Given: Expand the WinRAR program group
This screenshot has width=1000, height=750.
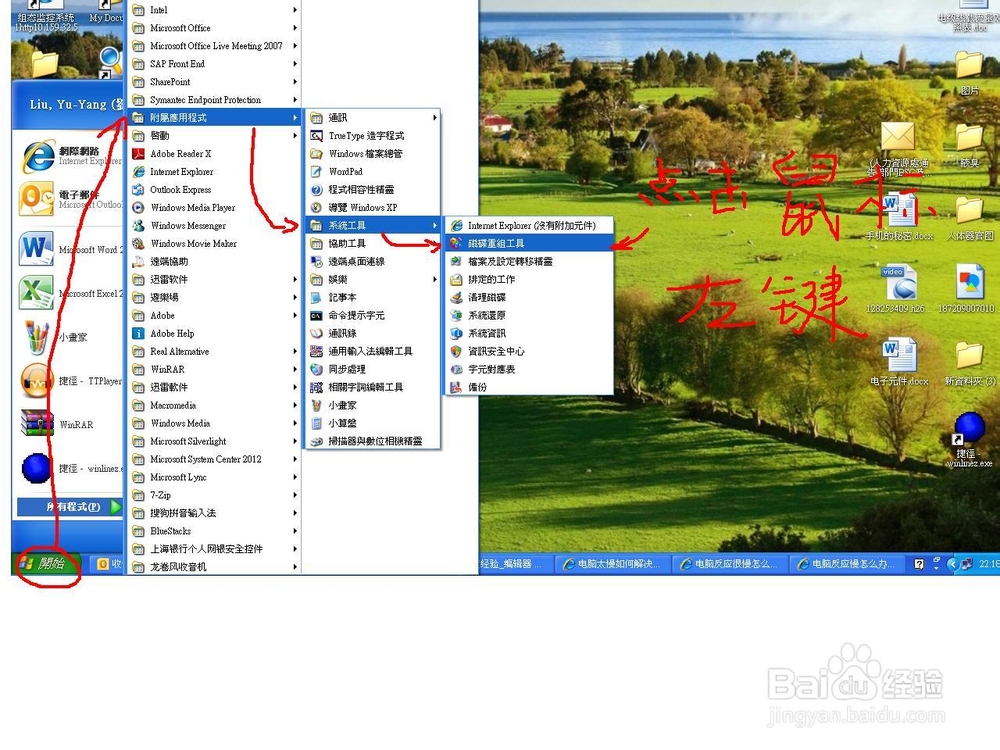Looking at the screenshot, I should click(214, 369).
